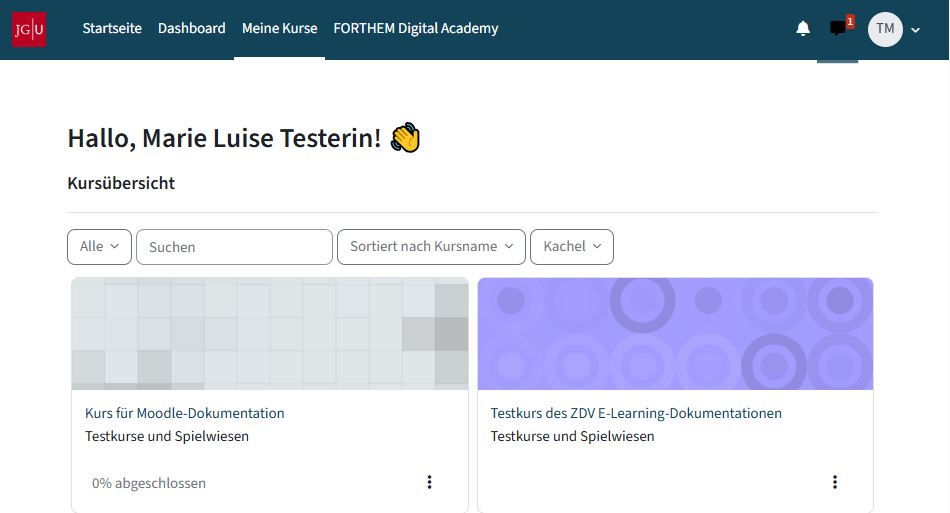Open Testkurs des ZDV E-Learning-Dokumentationen link
Image resolution: width=950 pixels, height=513 pixels.
[x=636, y=413]
